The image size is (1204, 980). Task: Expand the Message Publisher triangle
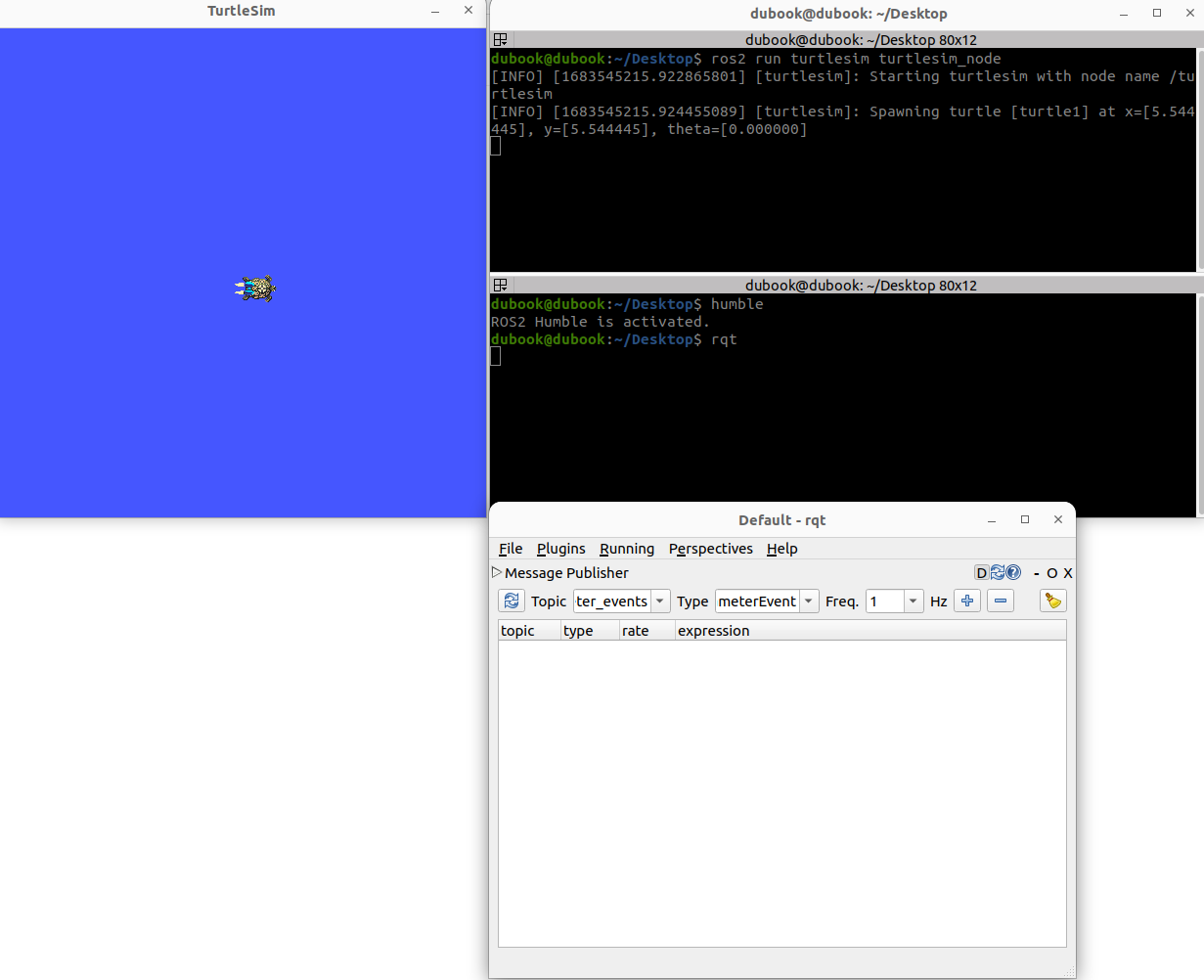point(497,572)
